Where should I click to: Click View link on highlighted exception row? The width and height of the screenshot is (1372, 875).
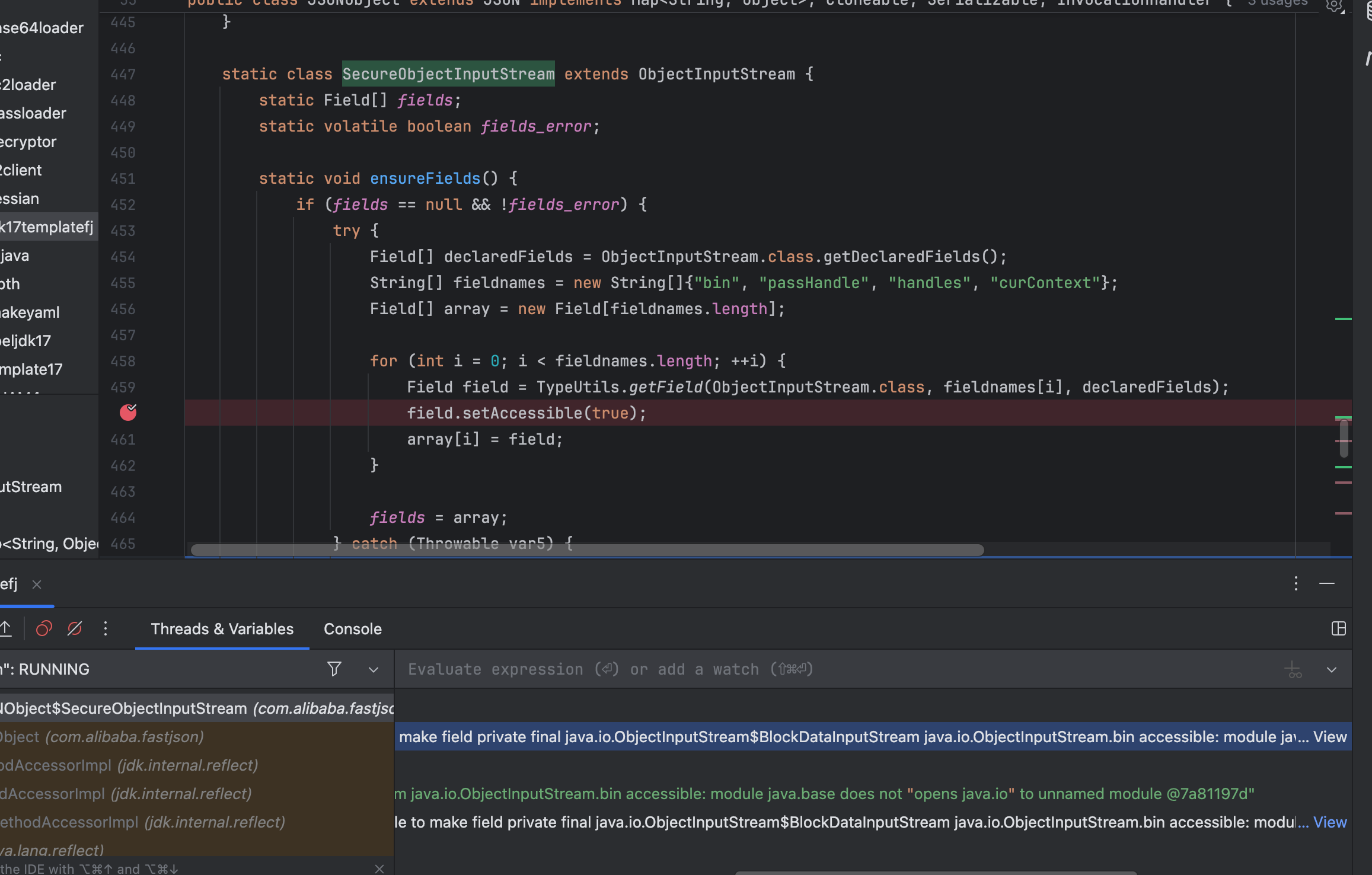[x=1330, y=737]
